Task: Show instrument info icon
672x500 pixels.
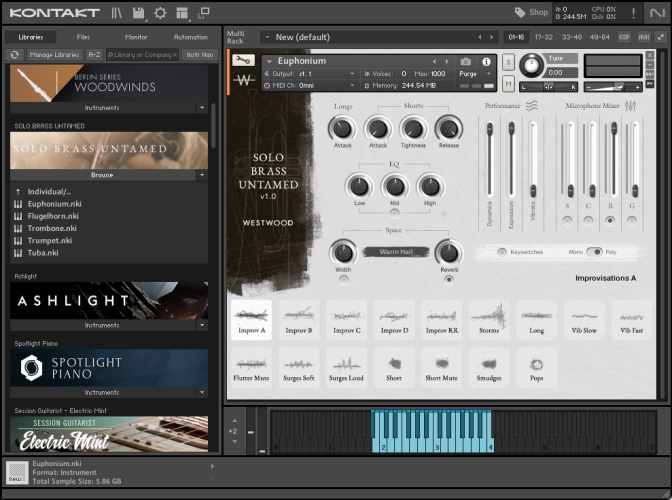Action: (487, 62)
